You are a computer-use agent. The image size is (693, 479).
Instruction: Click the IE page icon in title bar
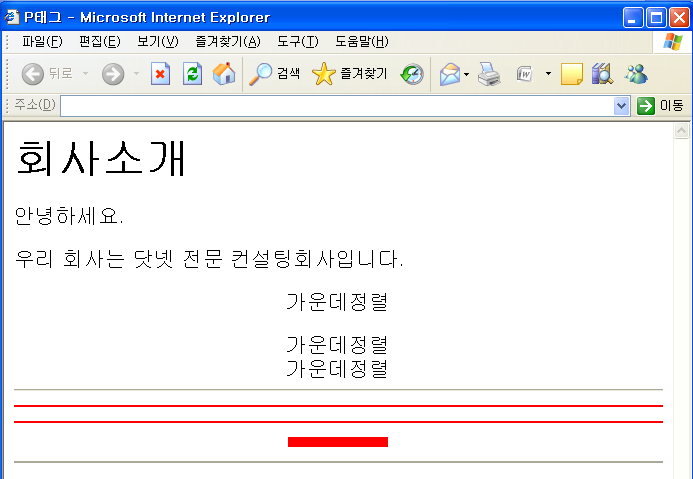coord(11,17)
